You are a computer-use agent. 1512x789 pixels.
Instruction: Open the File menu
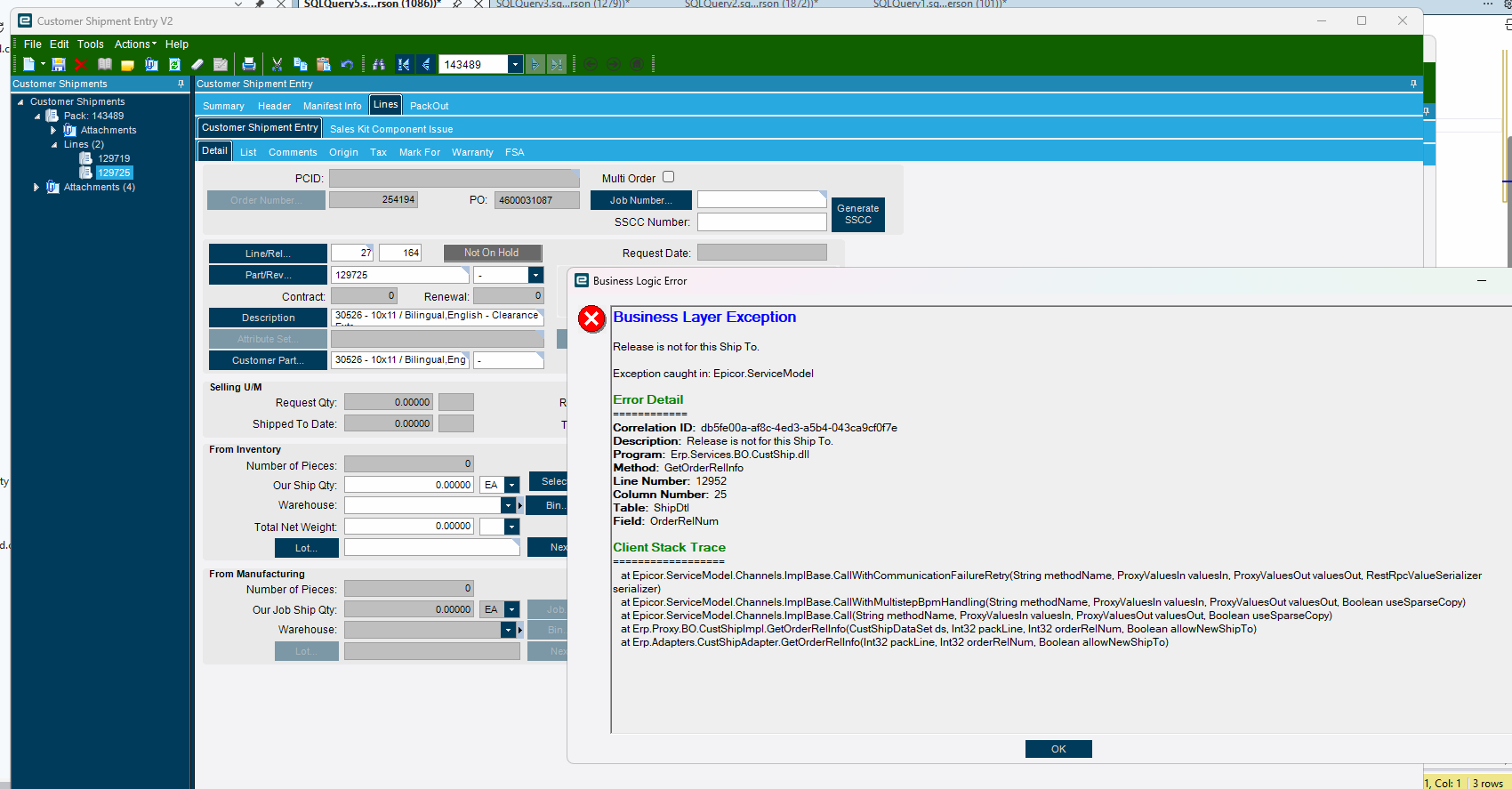click(x=33, y=44)
